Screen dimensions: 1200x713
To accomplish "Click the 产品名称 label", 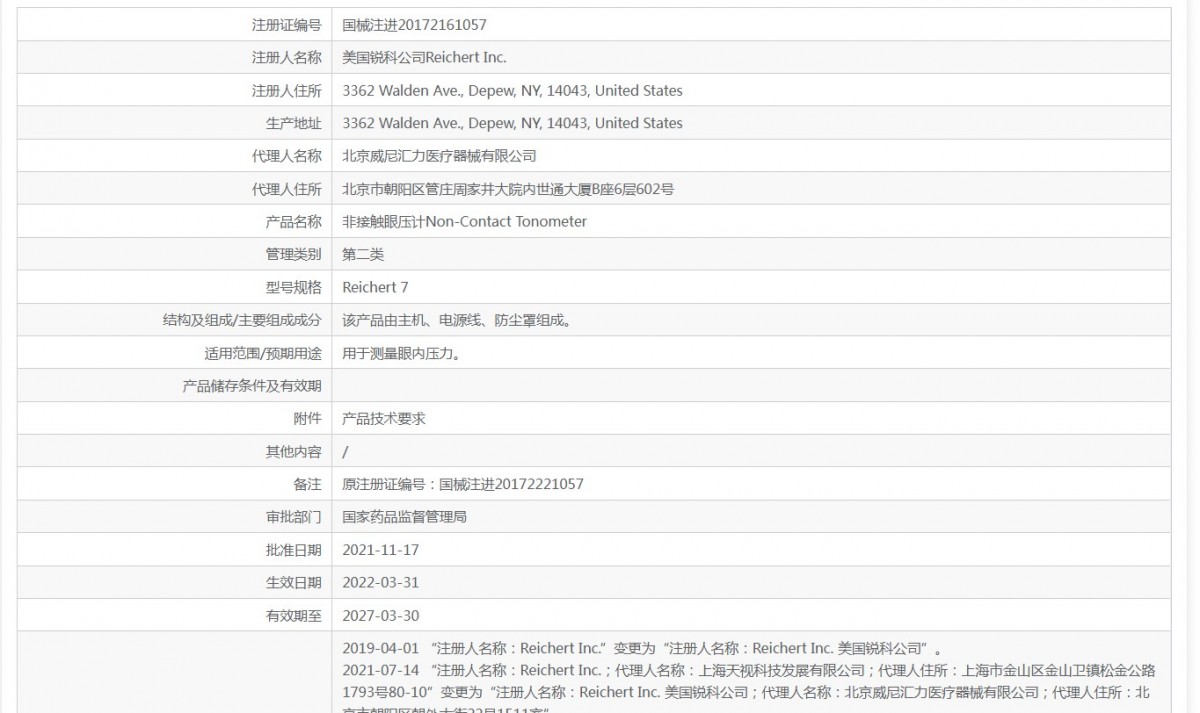I will [294, 222].
